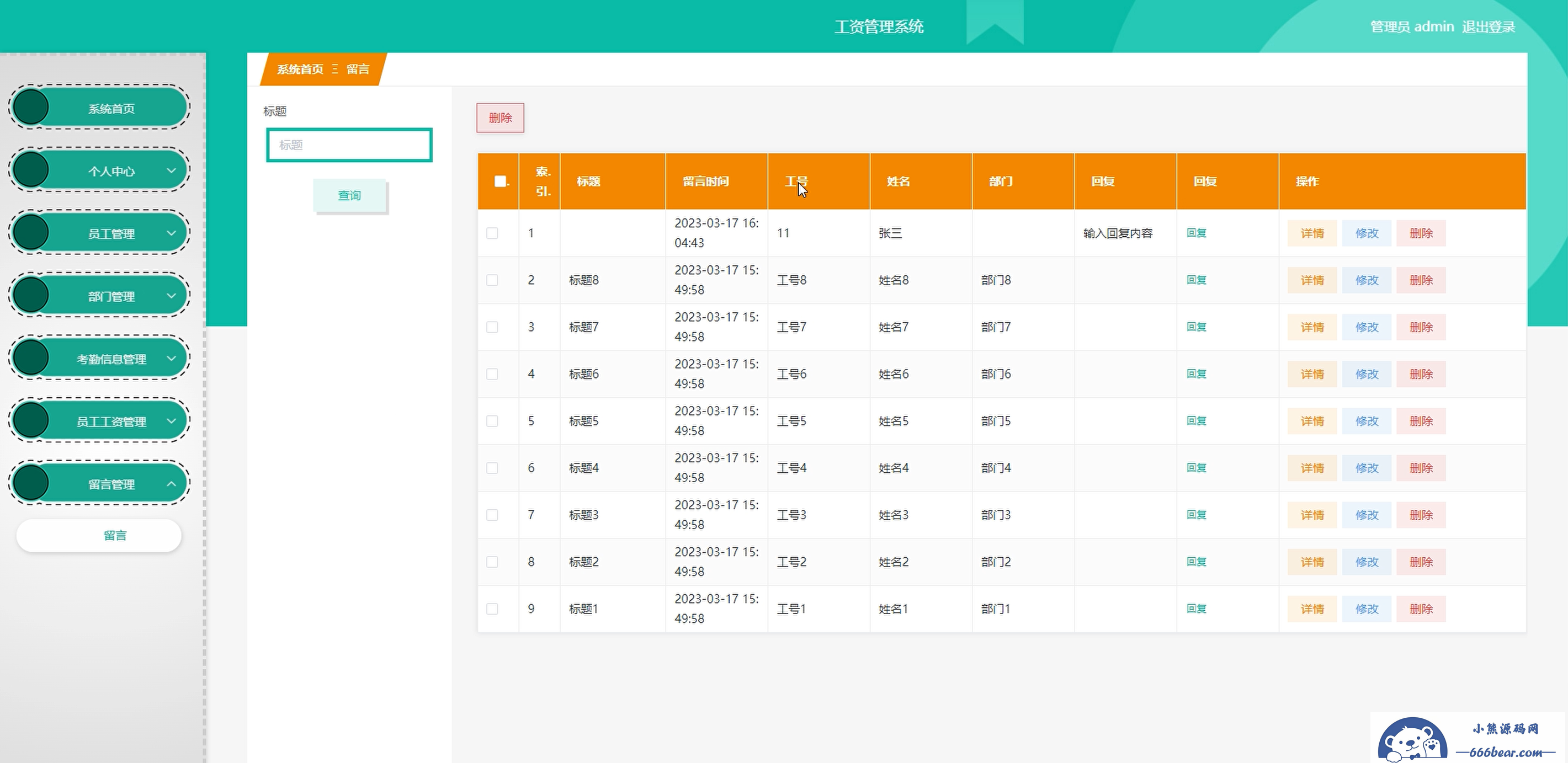Click 删除 for the 标题8 row
This screenshot has height=763, width=1568.
(1421, 280)
